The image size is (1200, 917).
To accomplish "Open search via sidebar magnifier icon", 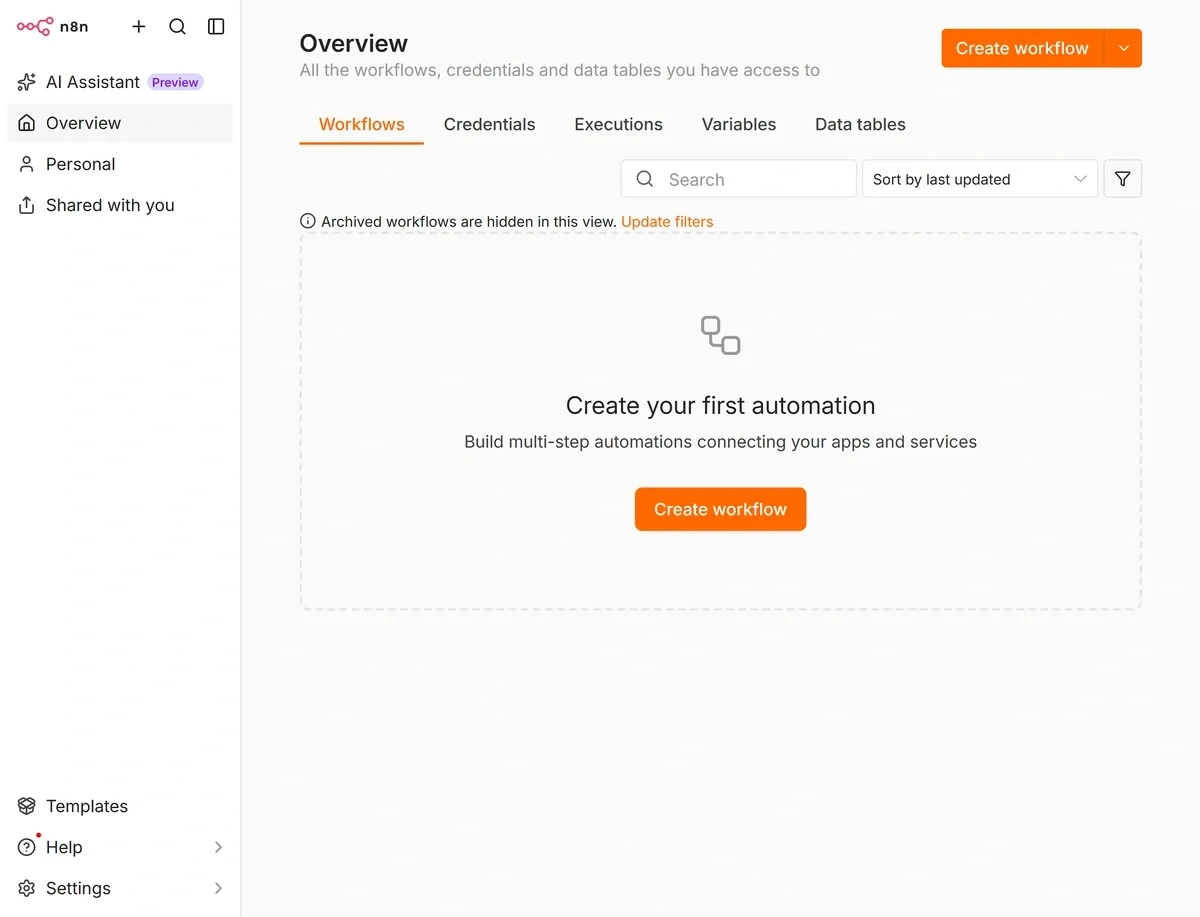I will 177,27.
